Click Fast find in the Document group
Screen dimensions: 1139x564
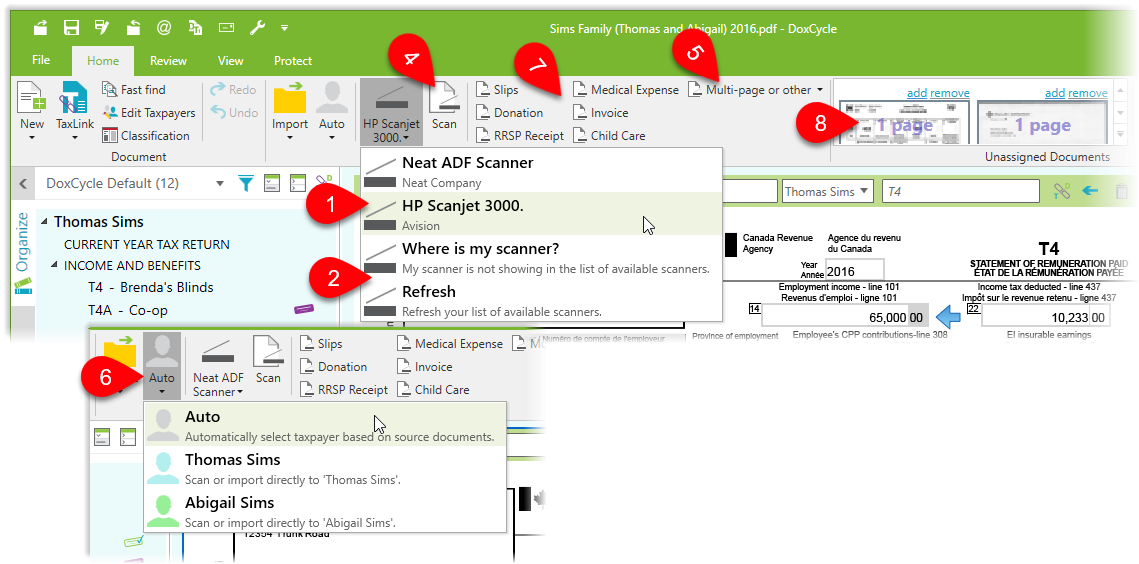pyautogui.click(x=134, y=89)
